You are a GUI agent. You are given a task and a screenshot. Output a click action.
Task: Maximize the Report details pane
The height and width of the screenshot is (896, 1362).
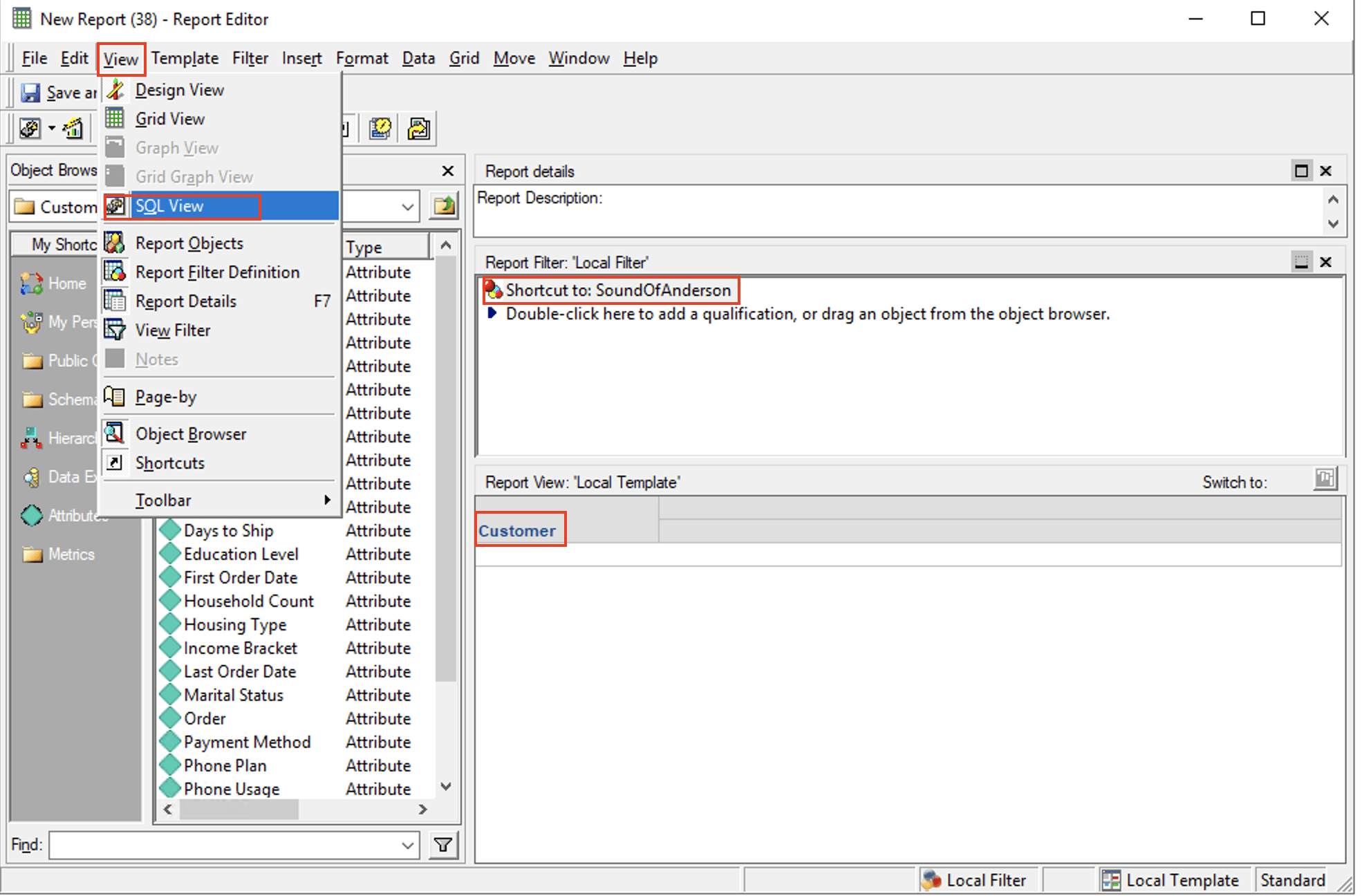tap(1301, 171)
